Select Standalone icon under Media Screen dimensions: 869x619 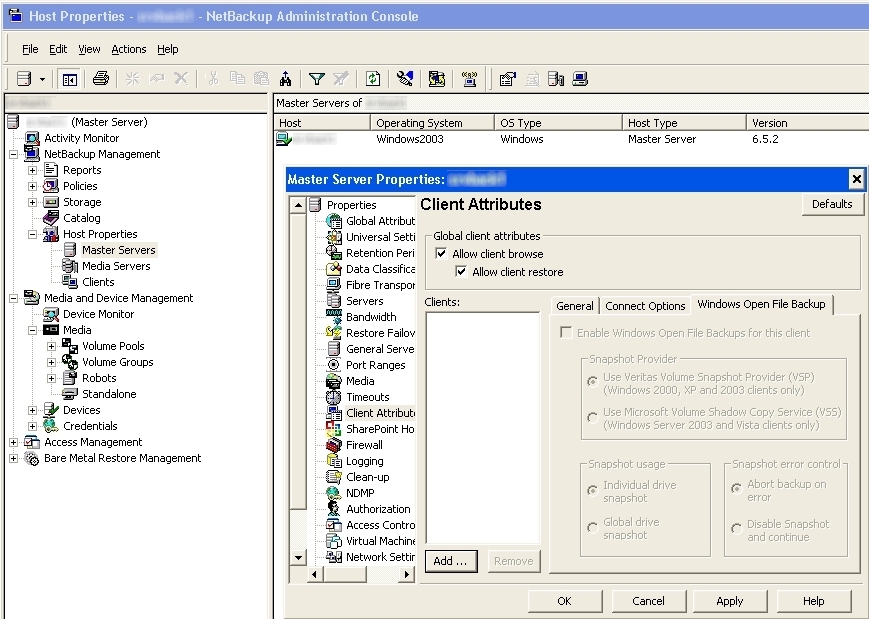pos(70,393)
